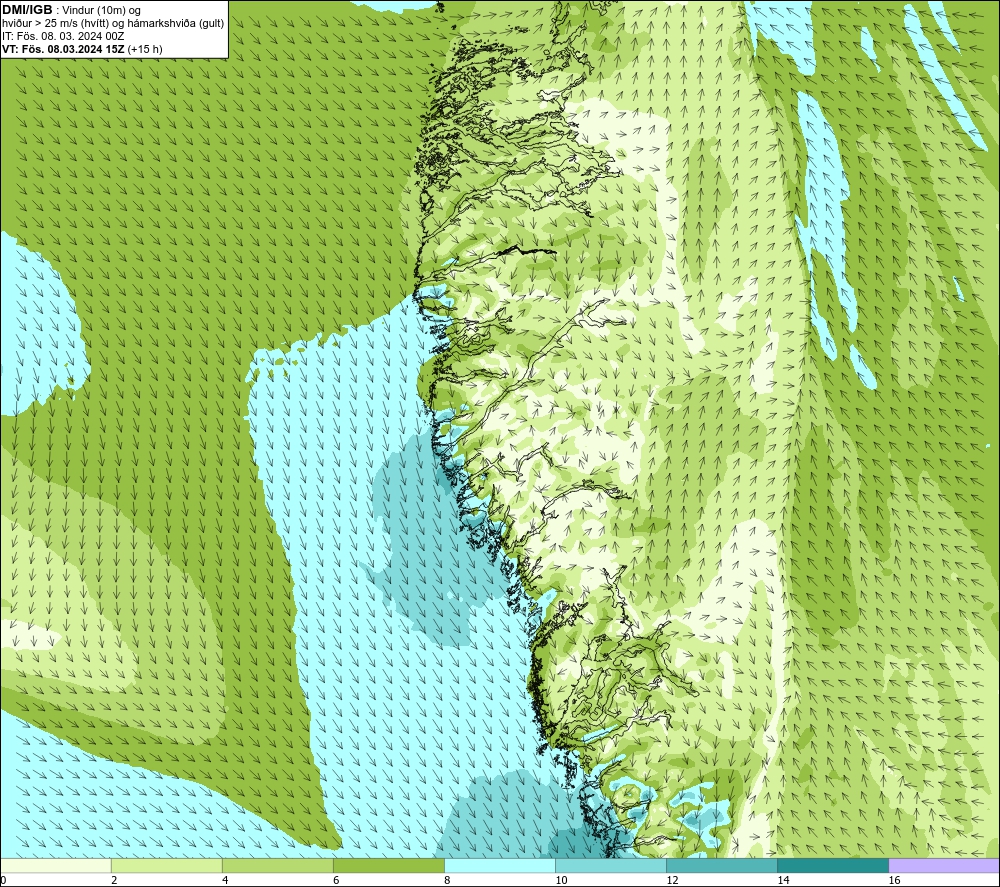This screenshot has width=1000, height=887.
Task: Click the light green 2–4 m/s legend swatch
Action: tap(167, 865)
